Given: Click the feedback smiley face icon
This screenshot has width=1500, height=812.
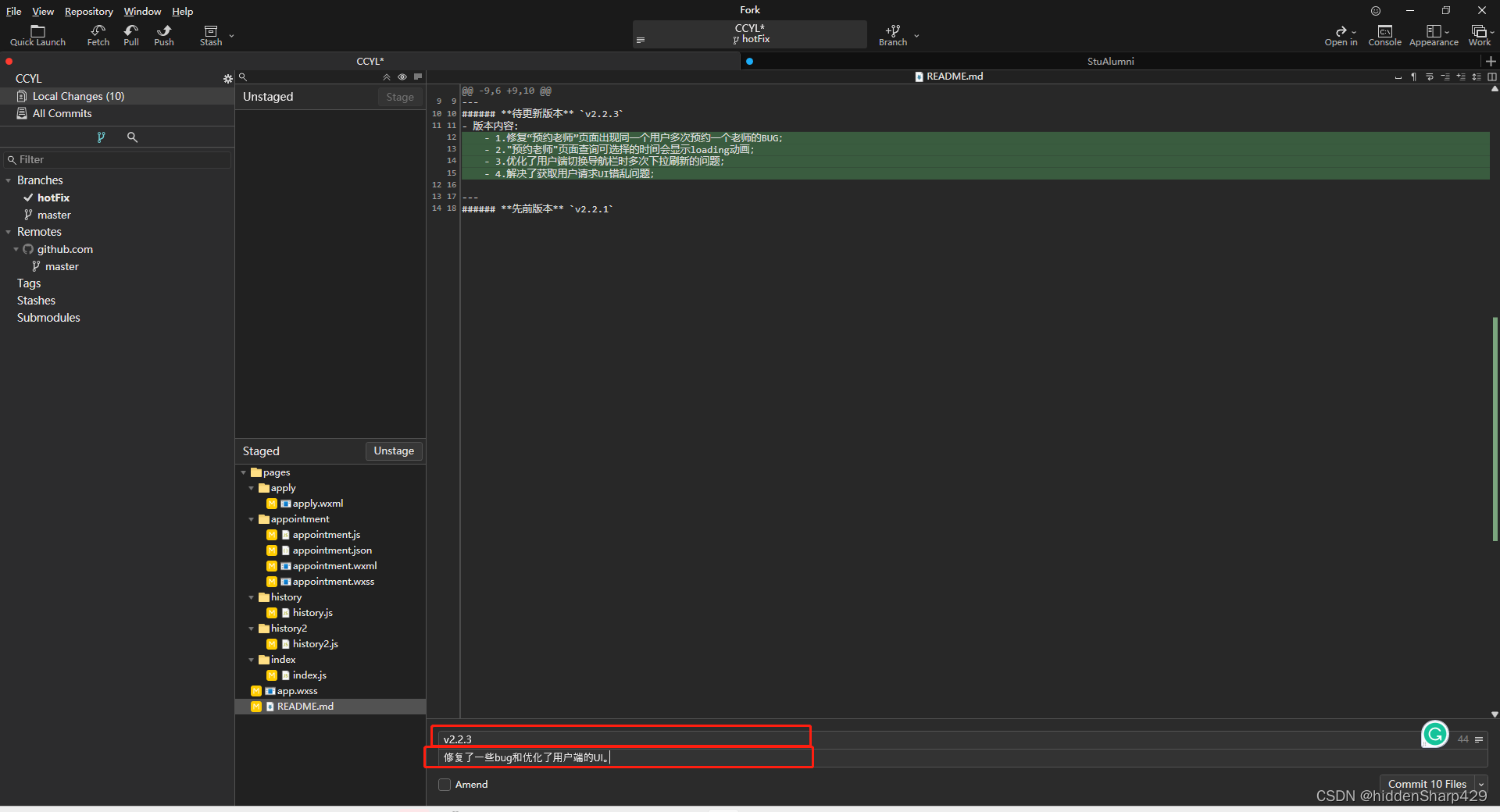Looking at the screenshot, I should coord(1376,11).
